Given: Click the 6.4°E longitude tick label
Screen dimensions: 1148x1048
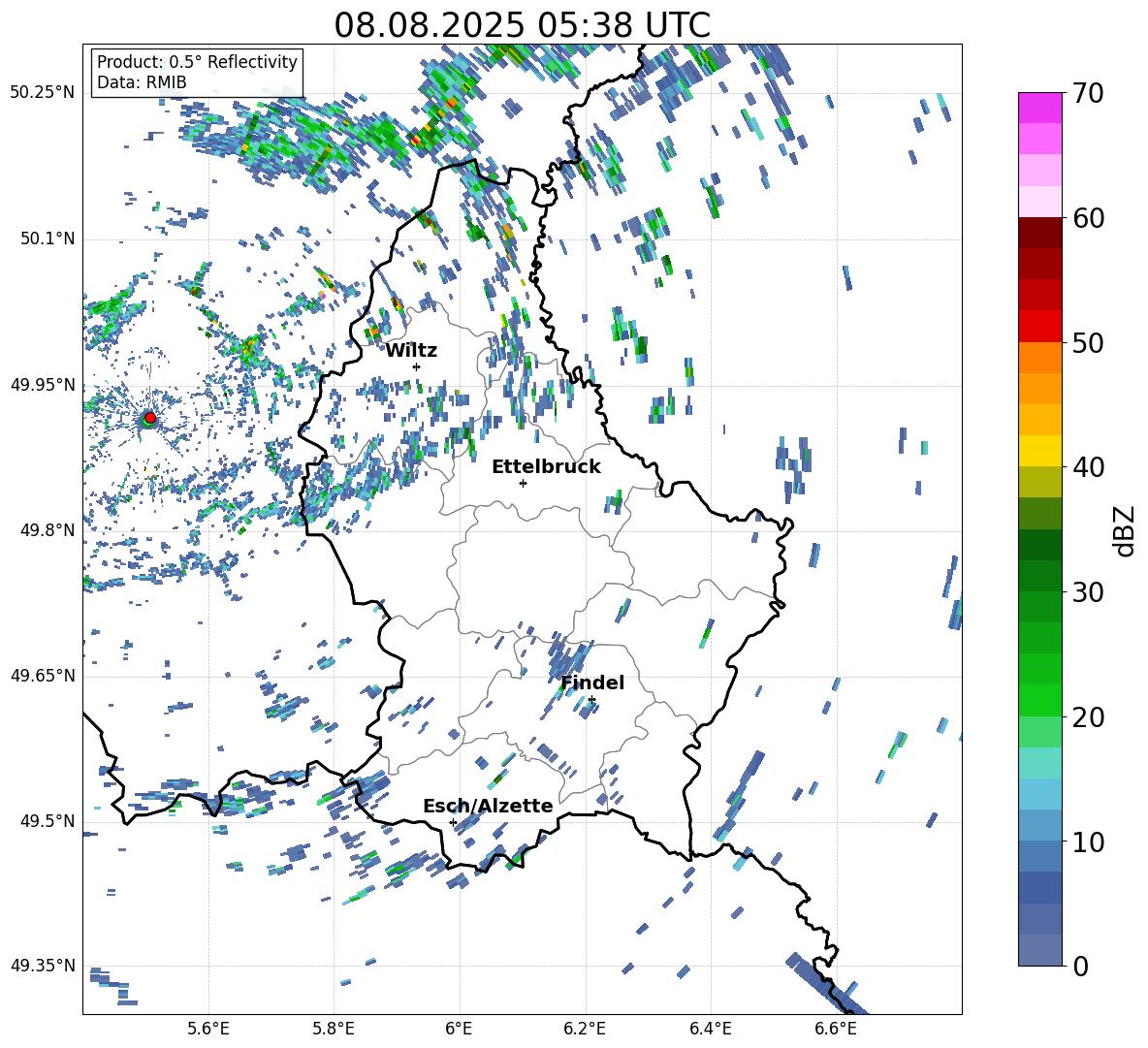Looking at the screenshot, I should click(x=710, y=1029).
